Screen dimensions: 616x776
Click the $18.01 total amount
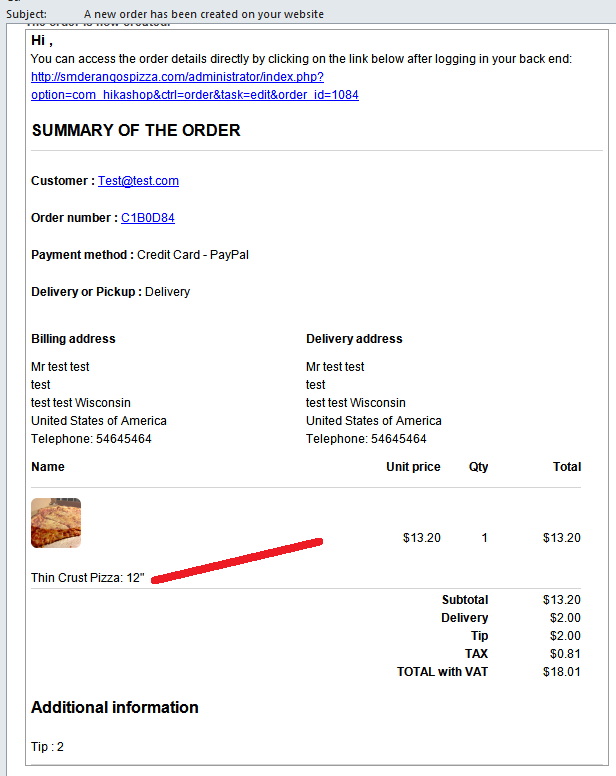point(561,672)
